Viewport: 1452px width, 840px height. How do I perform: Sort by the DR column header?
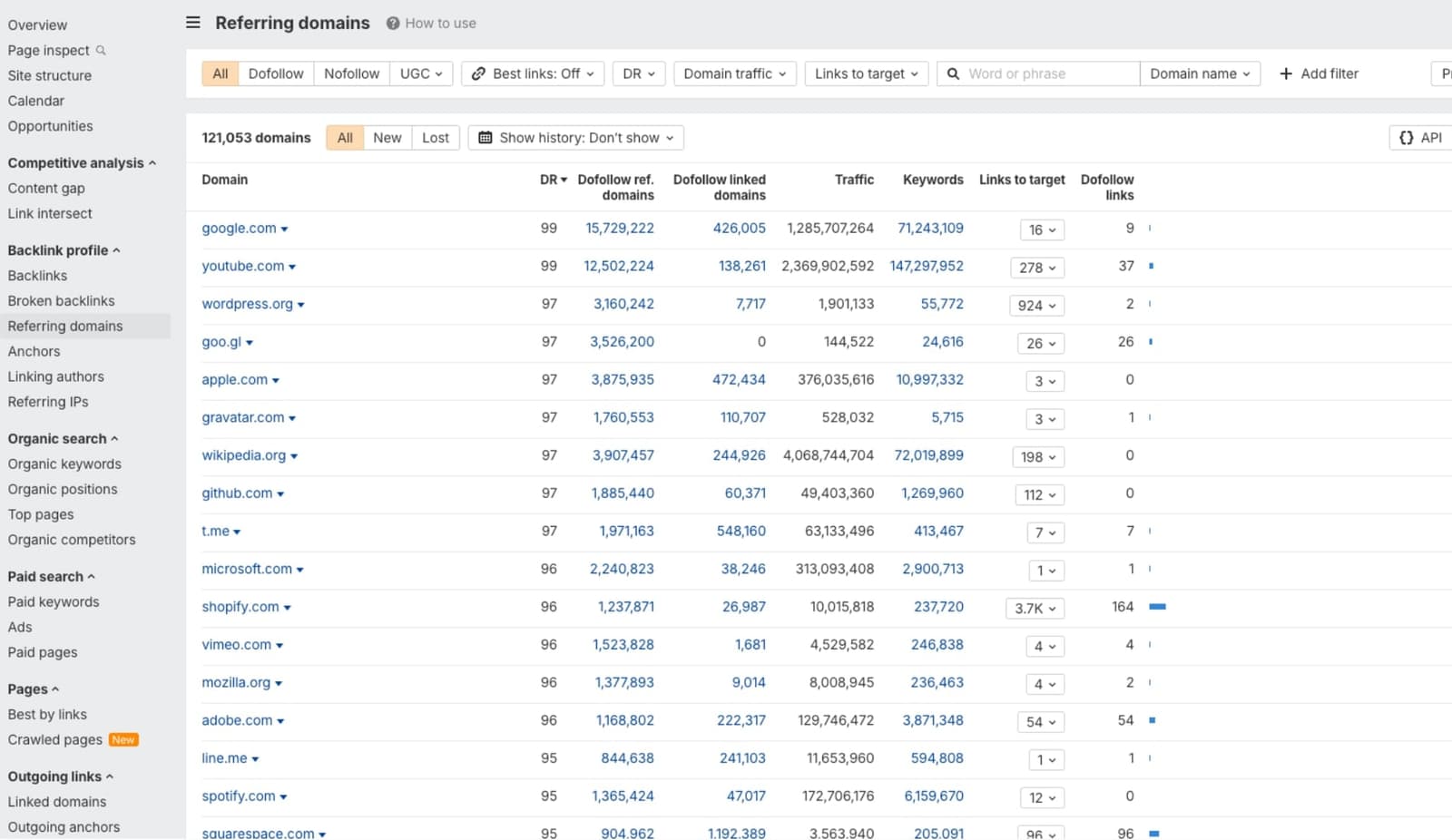tap(553, 180)
